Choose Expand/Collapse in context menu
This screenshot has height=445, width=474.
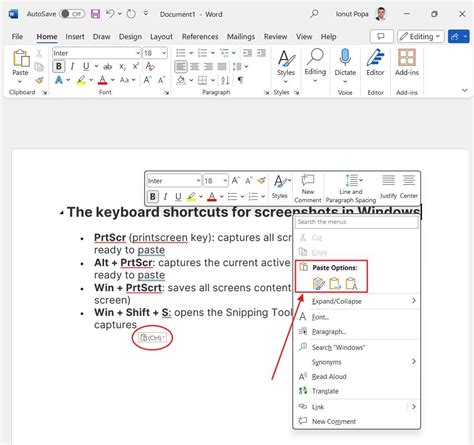[x=356, y=301]
